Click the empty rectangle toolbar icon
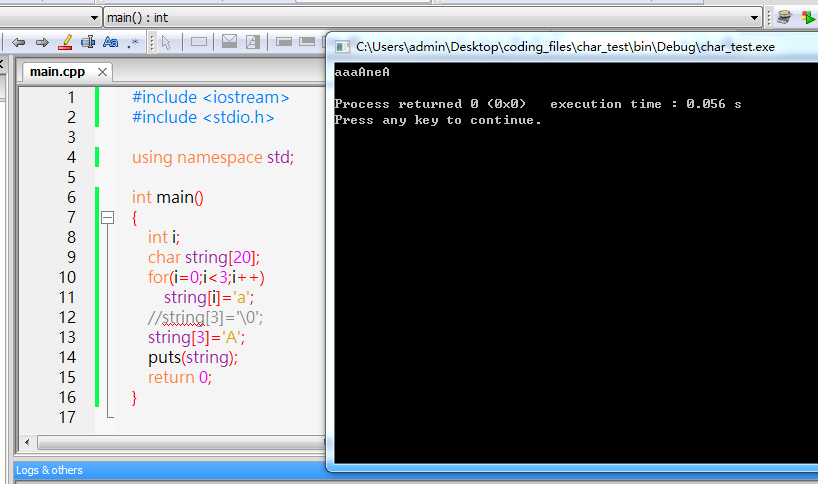 tap(199, 42)
